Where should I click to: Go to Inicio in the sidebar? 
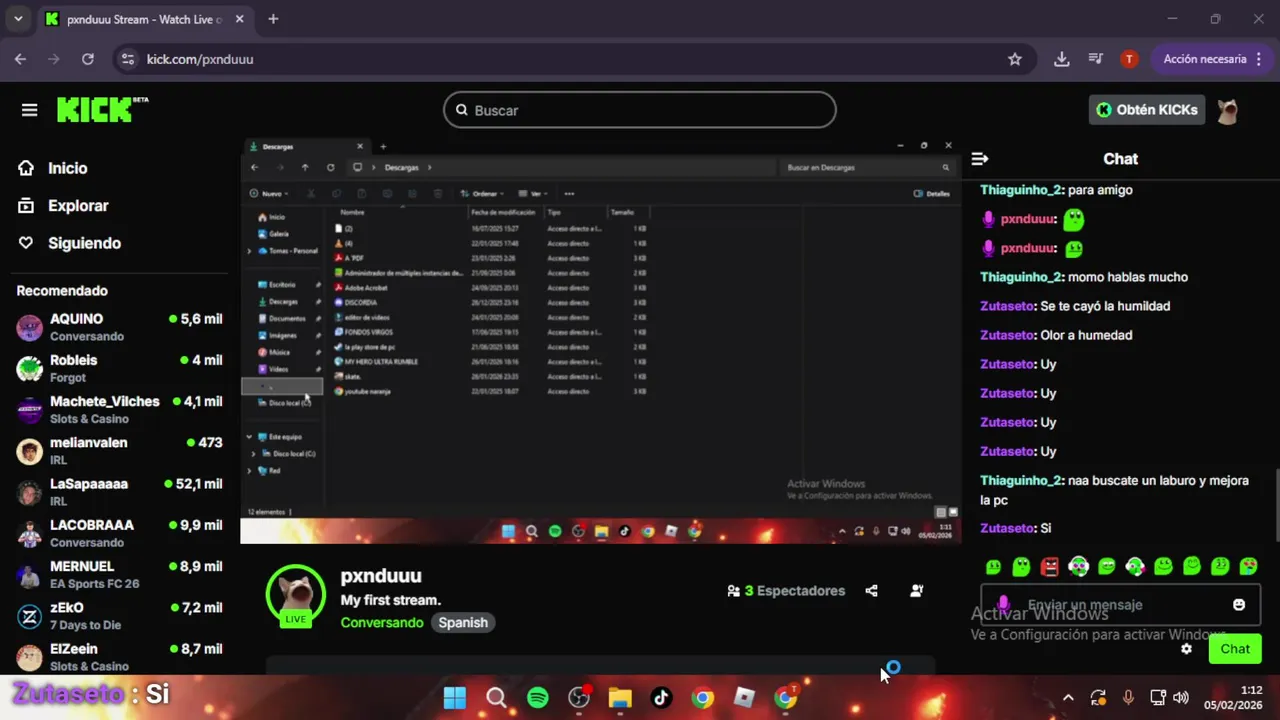(54, 168)
